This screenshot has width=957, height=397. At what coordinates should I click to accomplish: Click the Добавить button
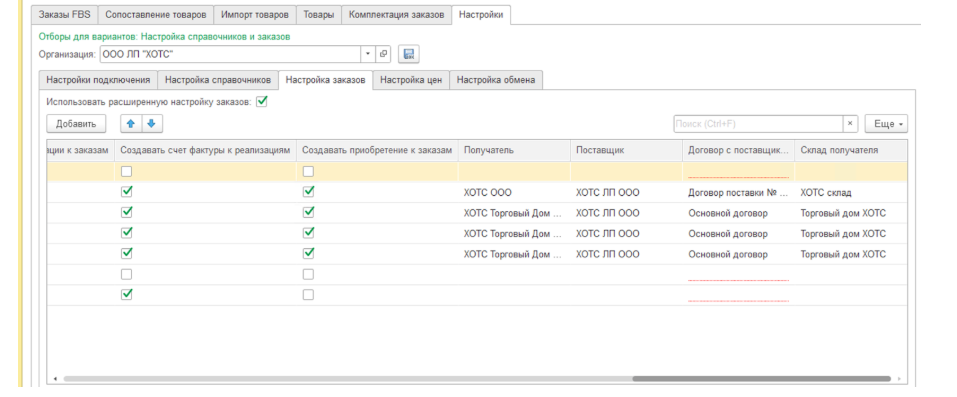76,124
